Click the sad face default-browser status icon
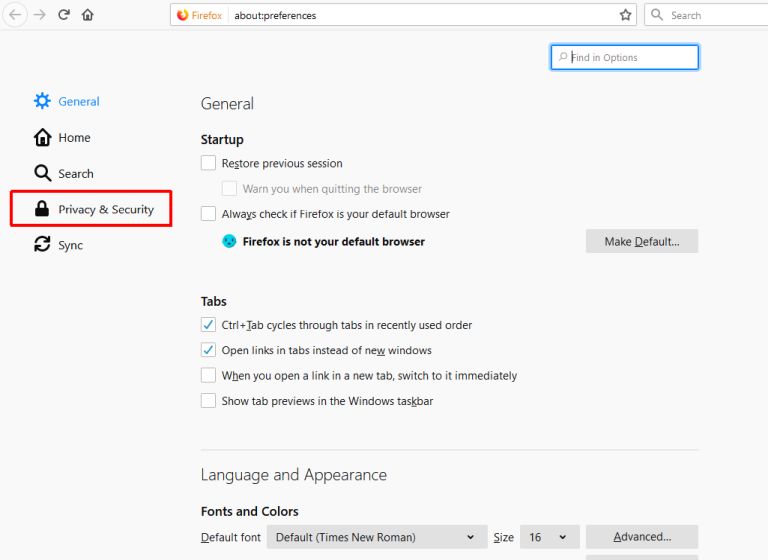The height and width of the screenshot is (560, 768). pyautogui.click(x=229, y=241)
